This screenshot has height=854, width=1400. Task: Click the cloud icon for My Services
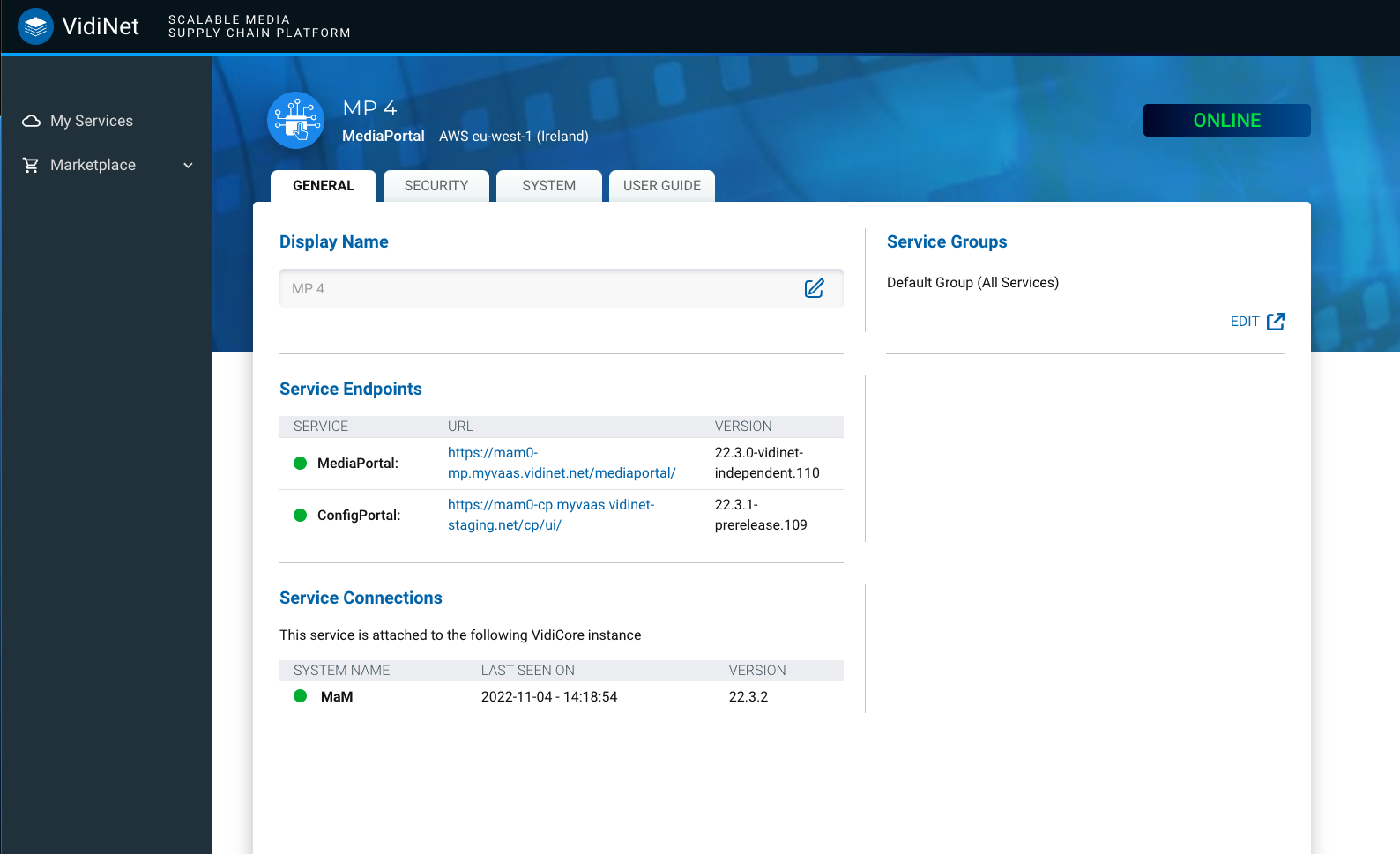(32, 121)
